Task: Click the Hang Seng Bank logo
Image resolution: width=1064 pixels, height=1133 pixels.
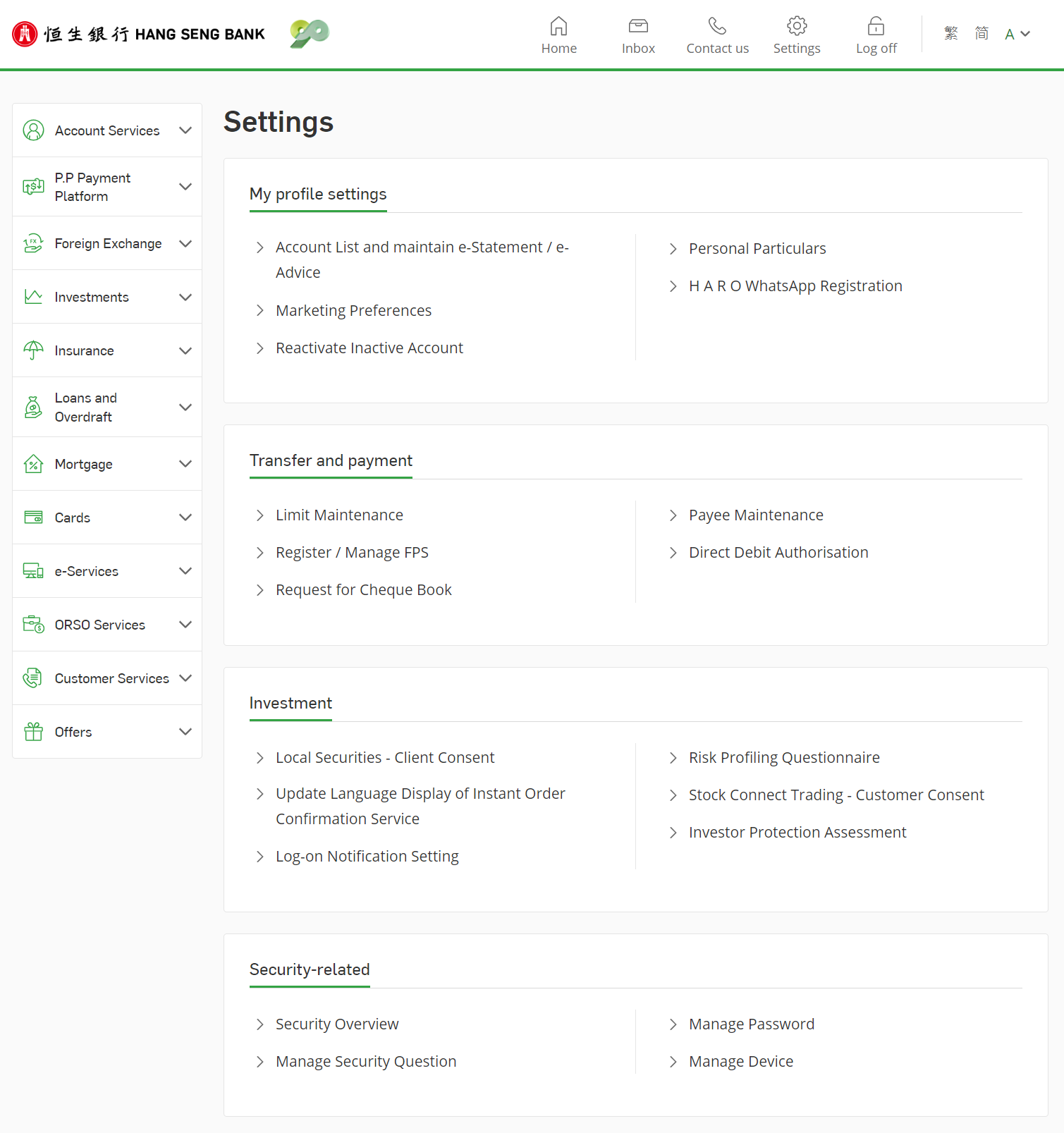Action: (138, 34)
